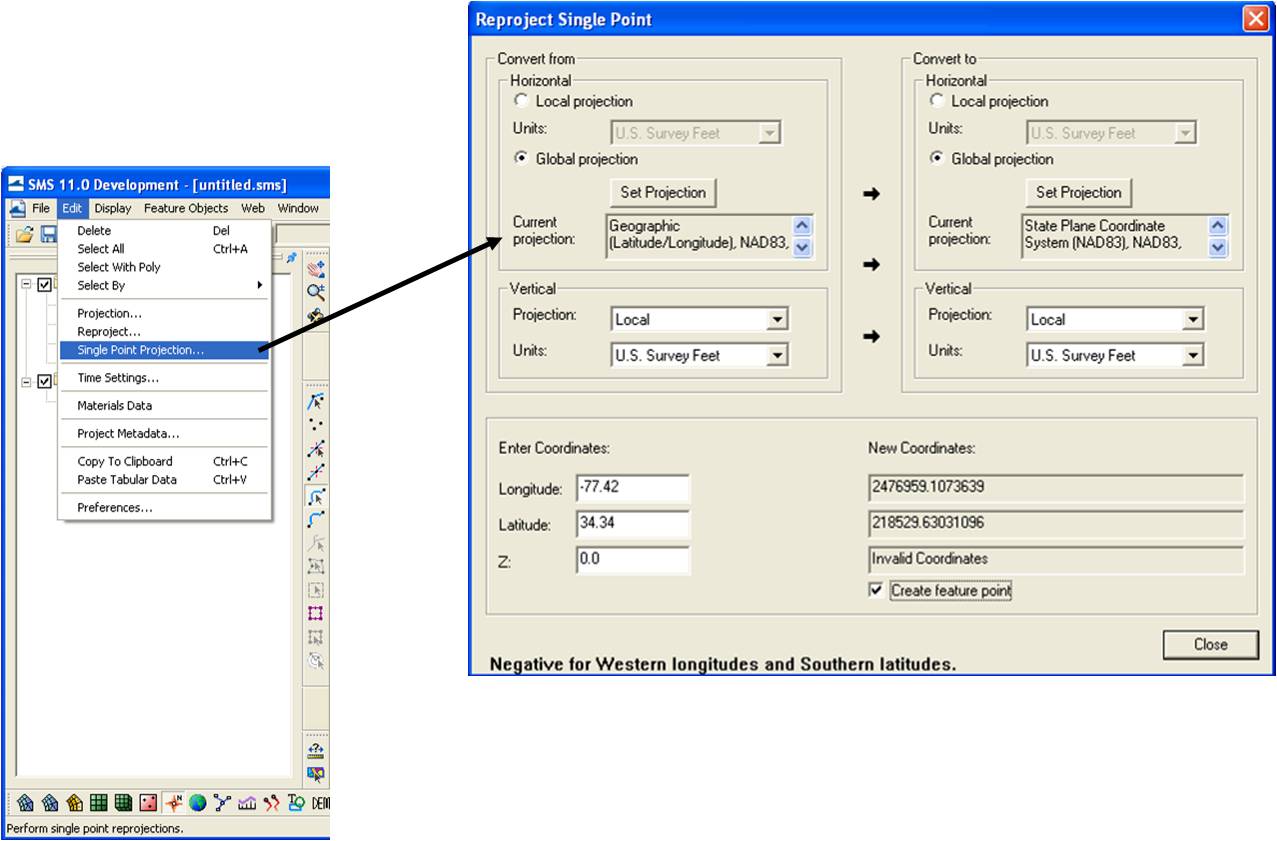Open Convert from Vertical Units dropdown

pyautogui.click(x=777, y=355)
